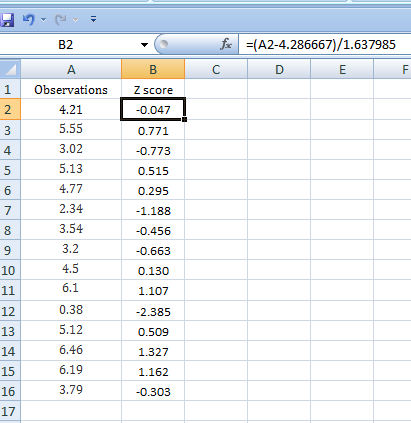
Task: Select row 17 header
Action: click(10, 411)
